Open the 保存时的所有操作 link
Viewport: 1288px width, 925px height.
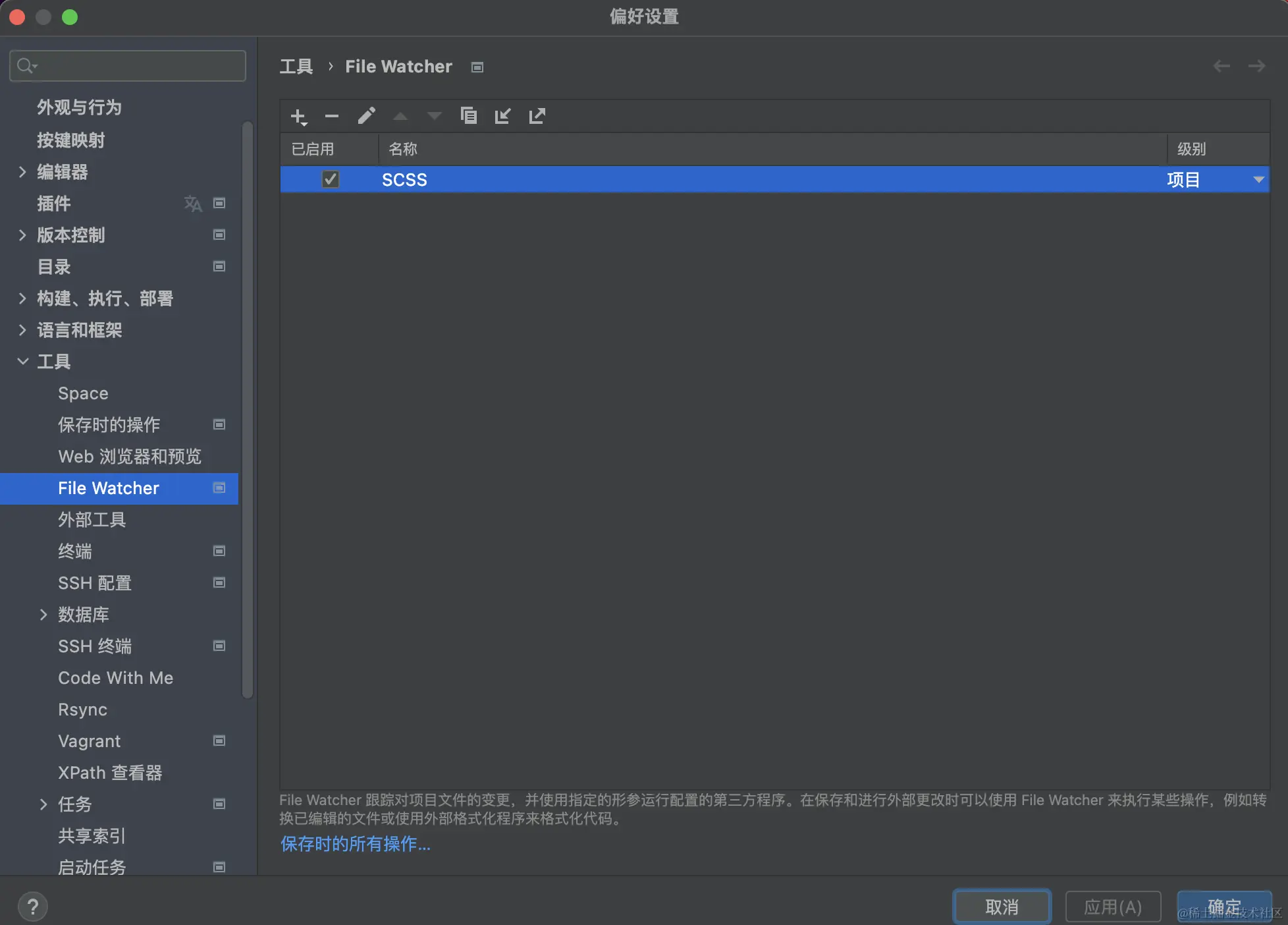[355, 844]
